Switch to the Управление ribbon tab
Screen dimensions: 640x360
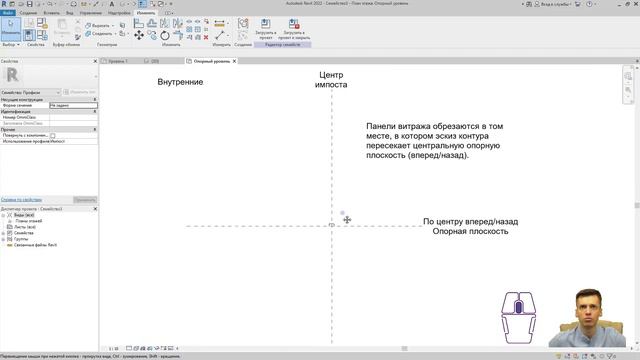[x=91, y=13]
